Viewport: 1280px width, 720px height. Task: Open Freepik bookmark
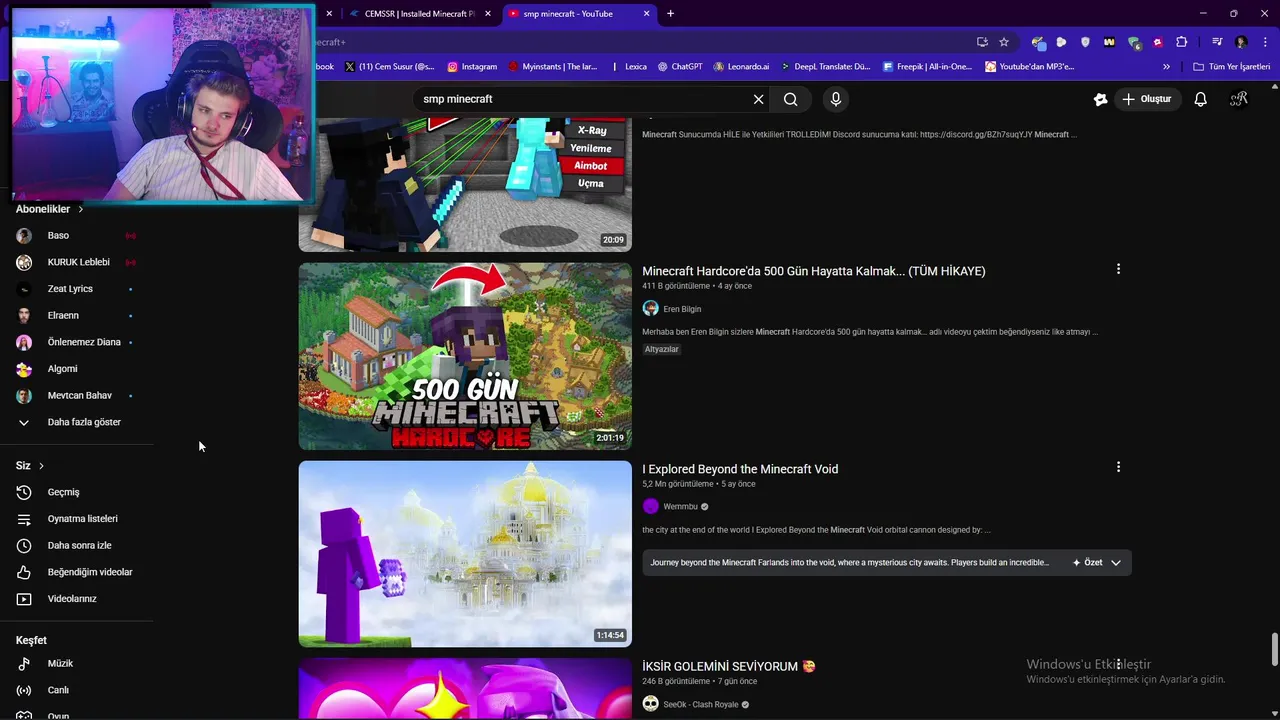pos(927,67)
